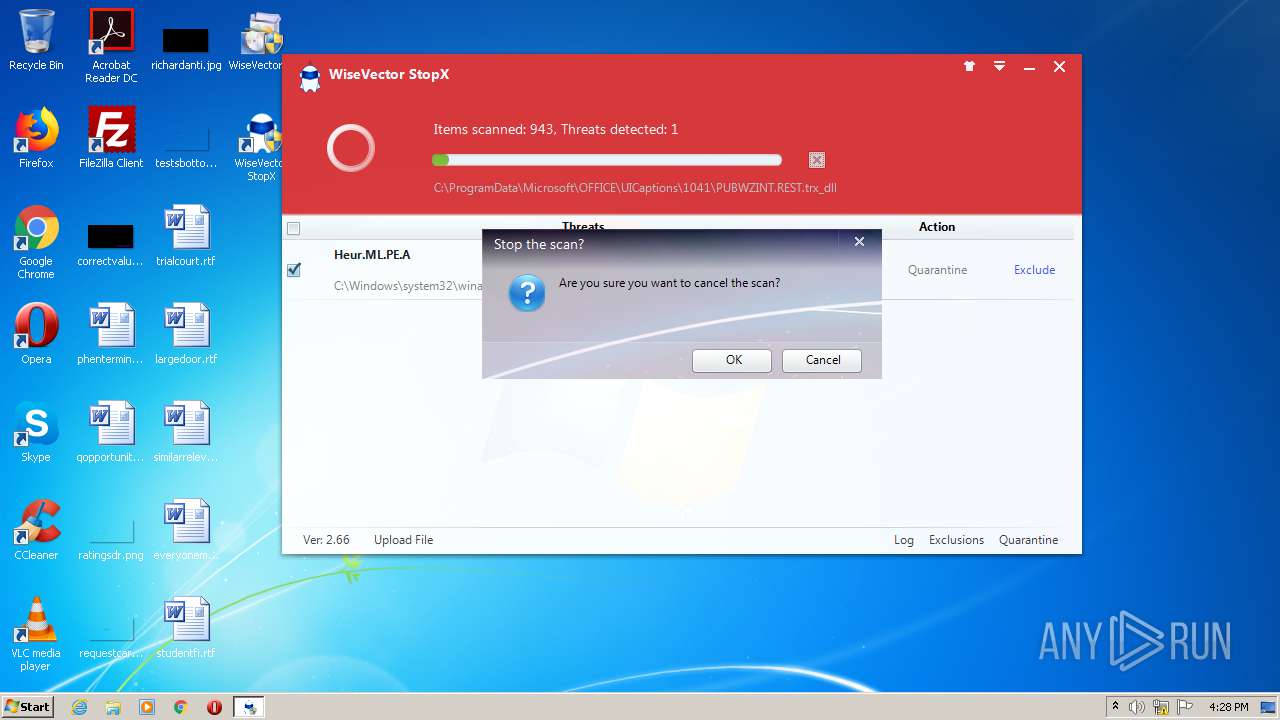Select the studentfi.rtf desktop file
The width and height of the screenshot is (1280, 720).
click(186, 628)
